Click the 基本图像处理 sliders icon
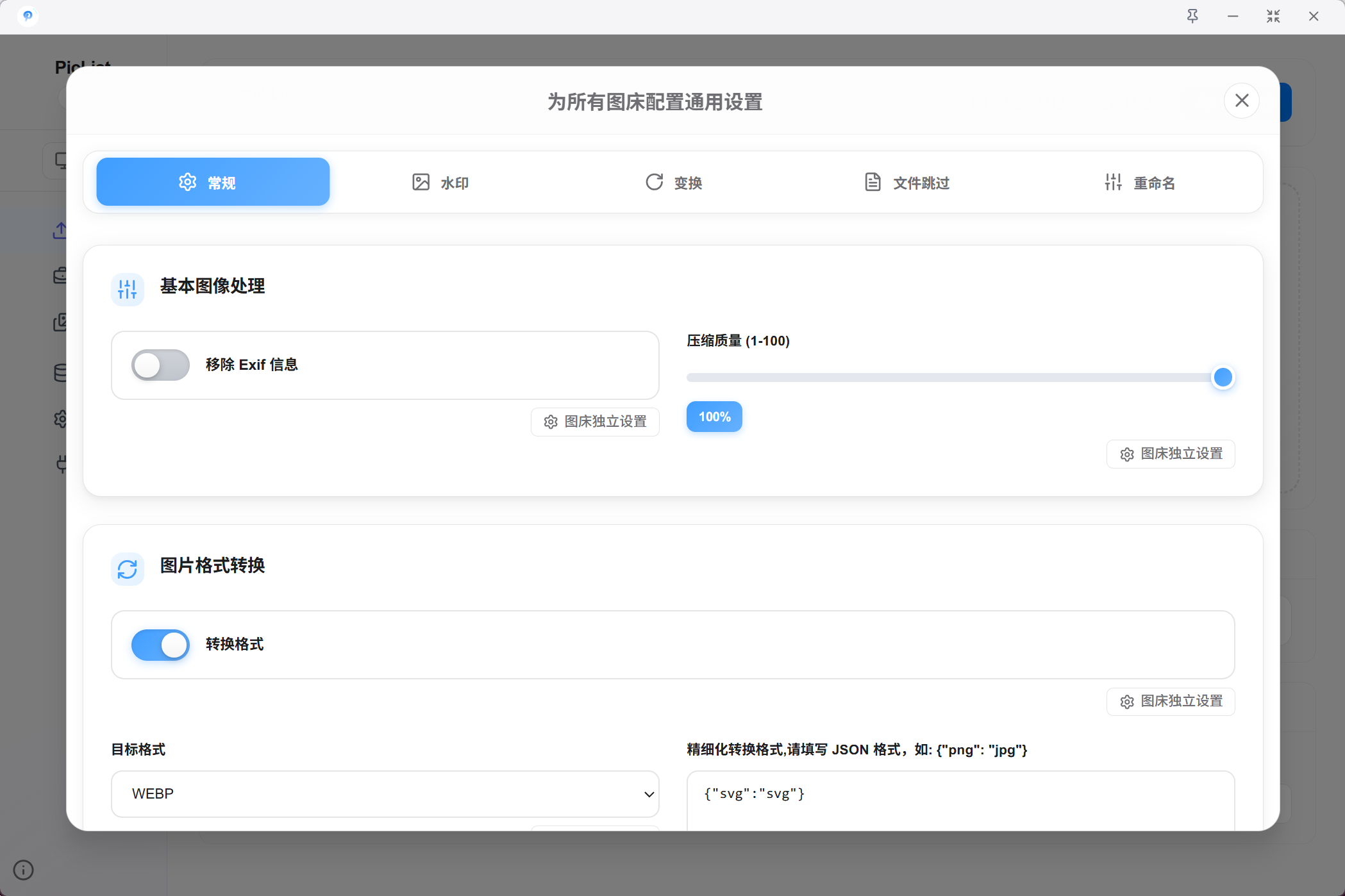Screen dimensions: 1345x896 coord(128,289)
